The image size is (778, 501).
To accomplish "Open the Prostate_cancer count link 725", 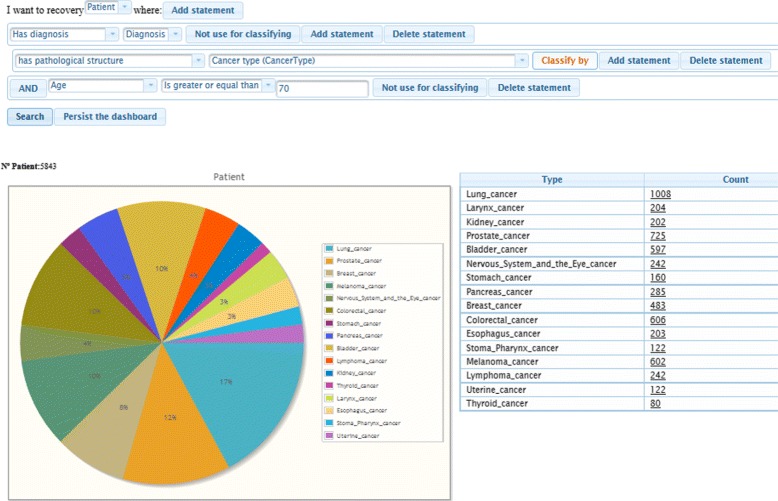I will [x=657, y=236].
